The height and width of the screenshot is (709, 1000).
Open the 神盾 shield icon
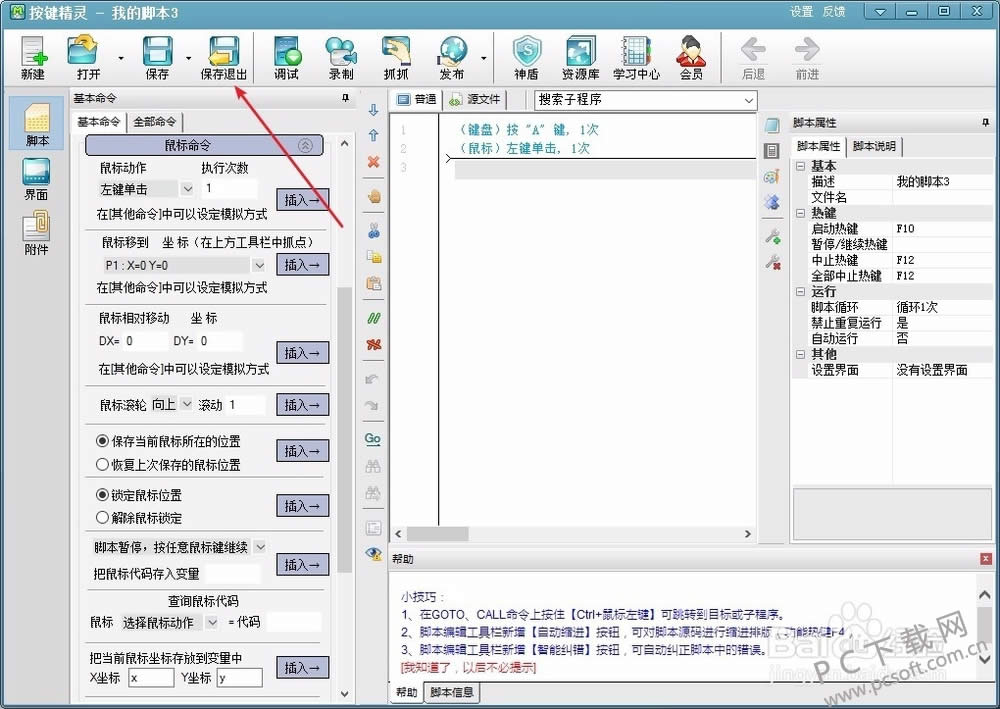(x=526, y=57)
